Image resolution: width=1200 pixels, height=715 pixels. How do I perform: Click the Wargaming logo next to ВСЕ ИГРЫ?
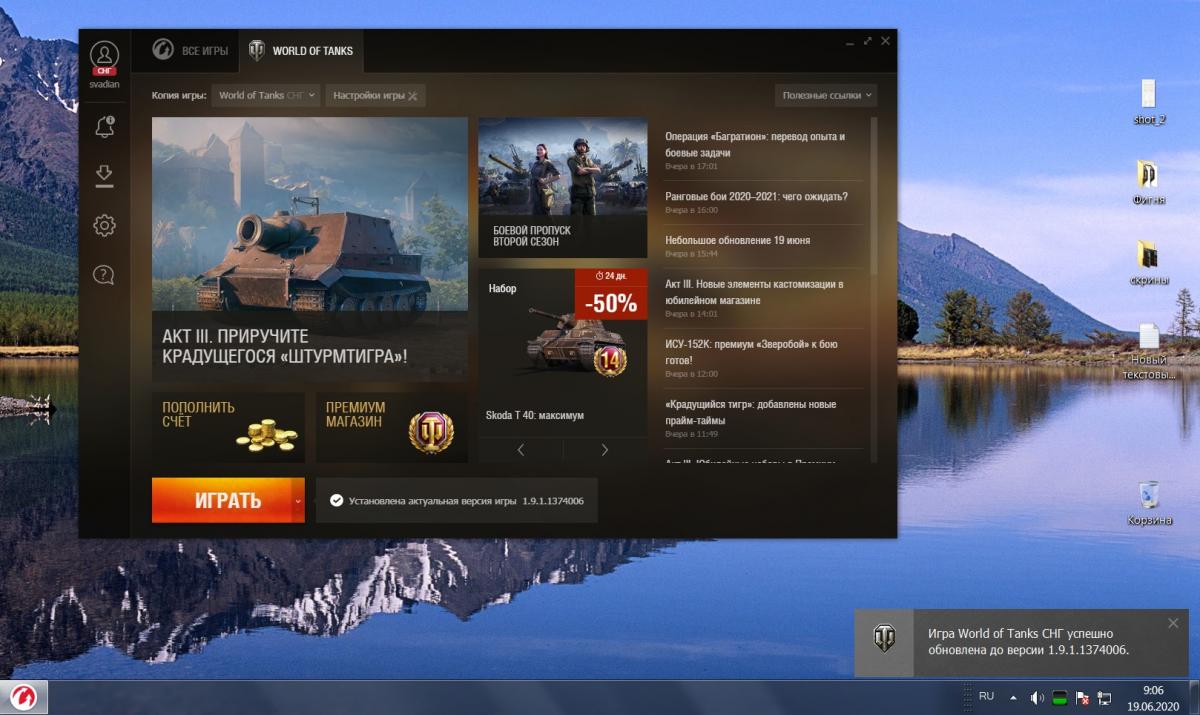coord(162,50)
